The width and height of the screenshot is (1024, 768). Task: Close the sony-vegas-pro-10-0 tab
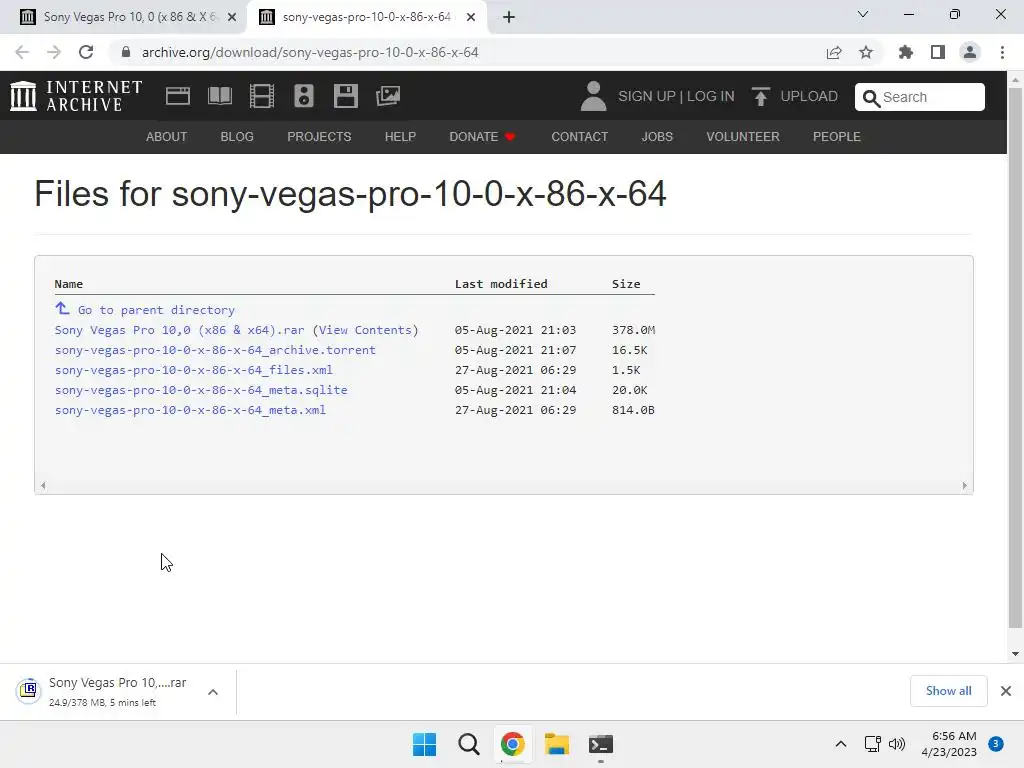471,17
